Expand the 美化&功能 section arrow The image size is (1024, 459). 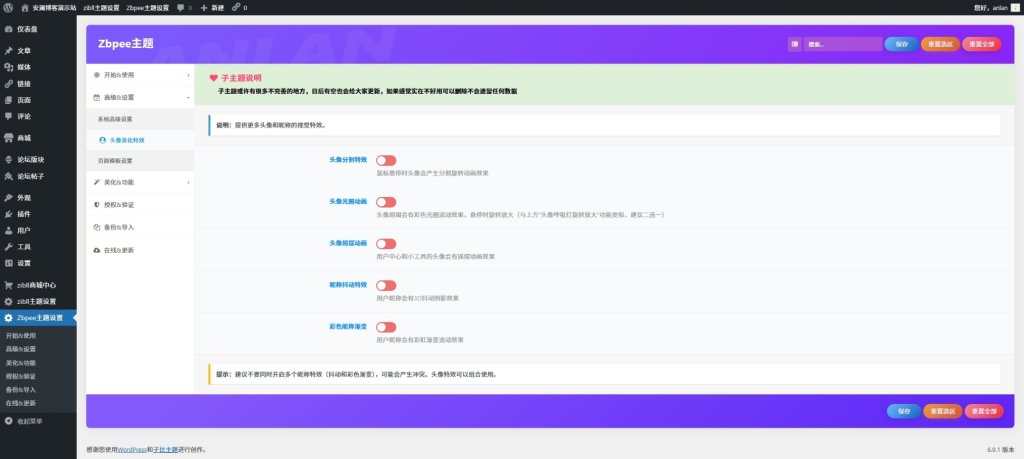188,182
